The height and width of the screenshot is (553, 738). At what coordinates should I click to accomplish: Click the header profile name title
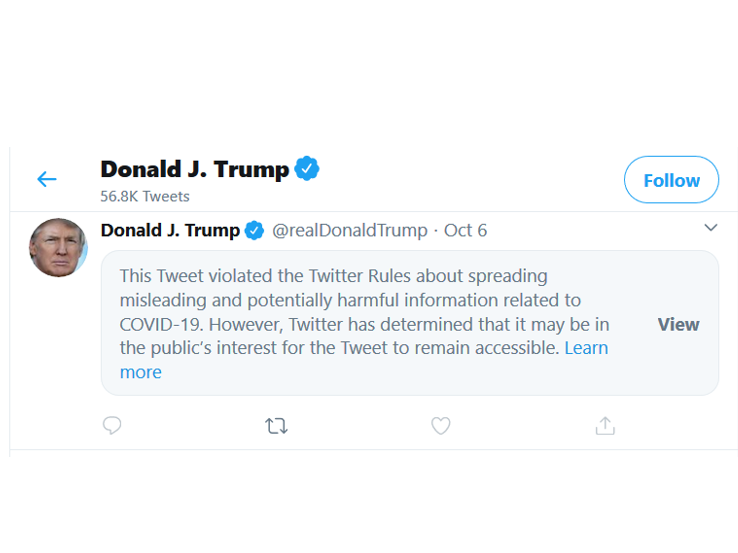point(194,169)
